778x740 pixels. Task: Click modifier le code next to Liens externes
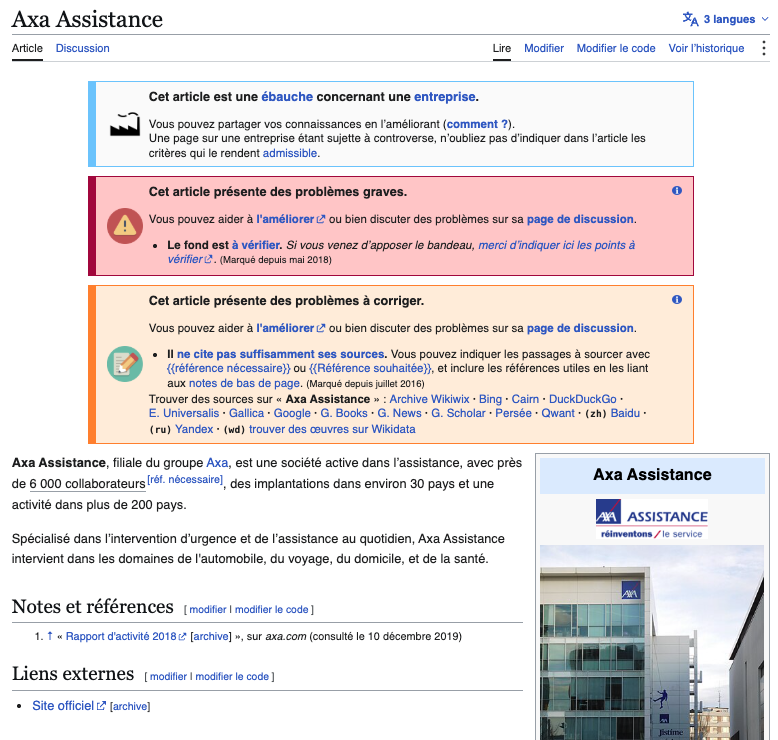pos(232,676)
